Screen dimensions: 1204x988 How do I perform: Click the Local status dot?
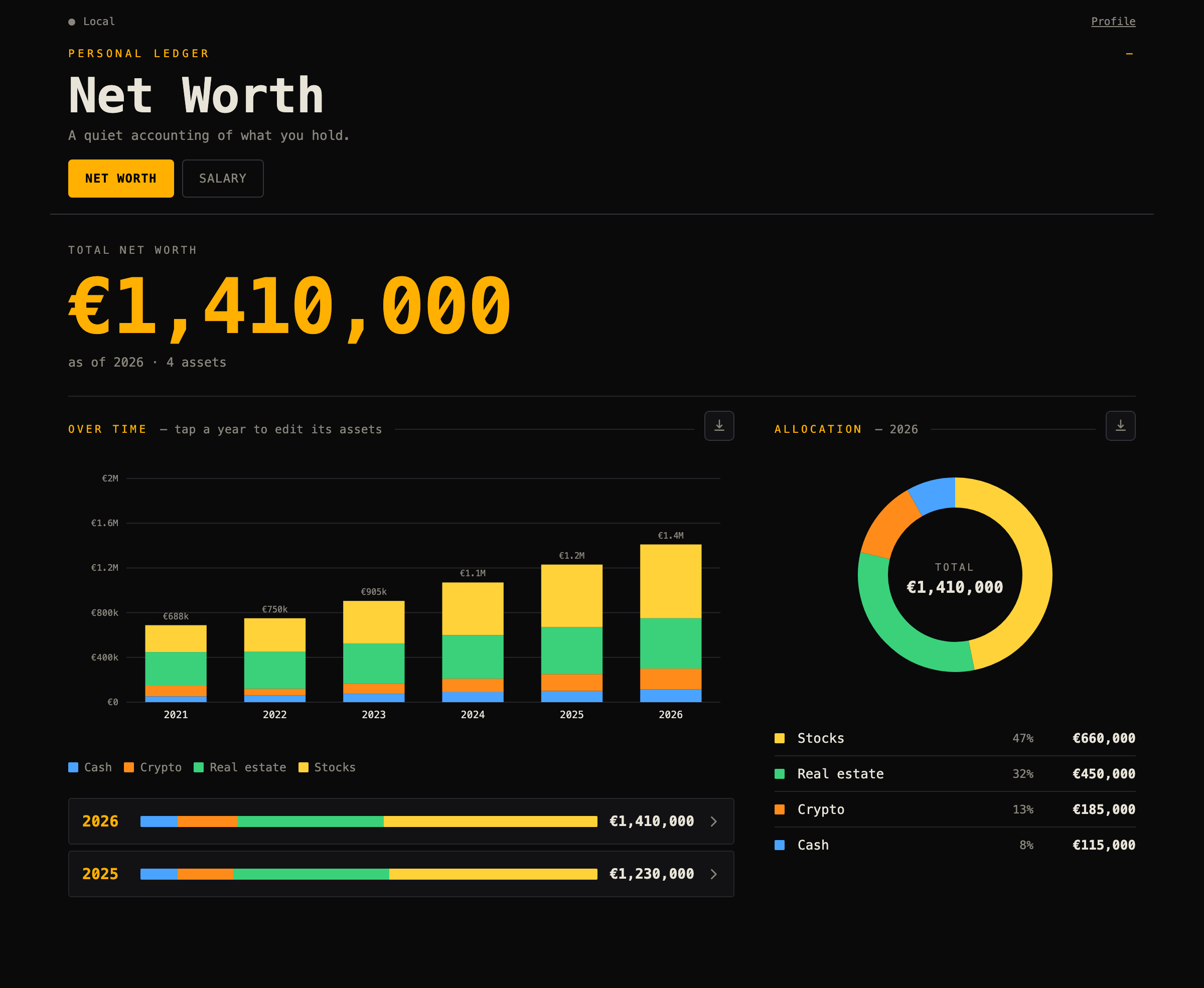point(72,22)
